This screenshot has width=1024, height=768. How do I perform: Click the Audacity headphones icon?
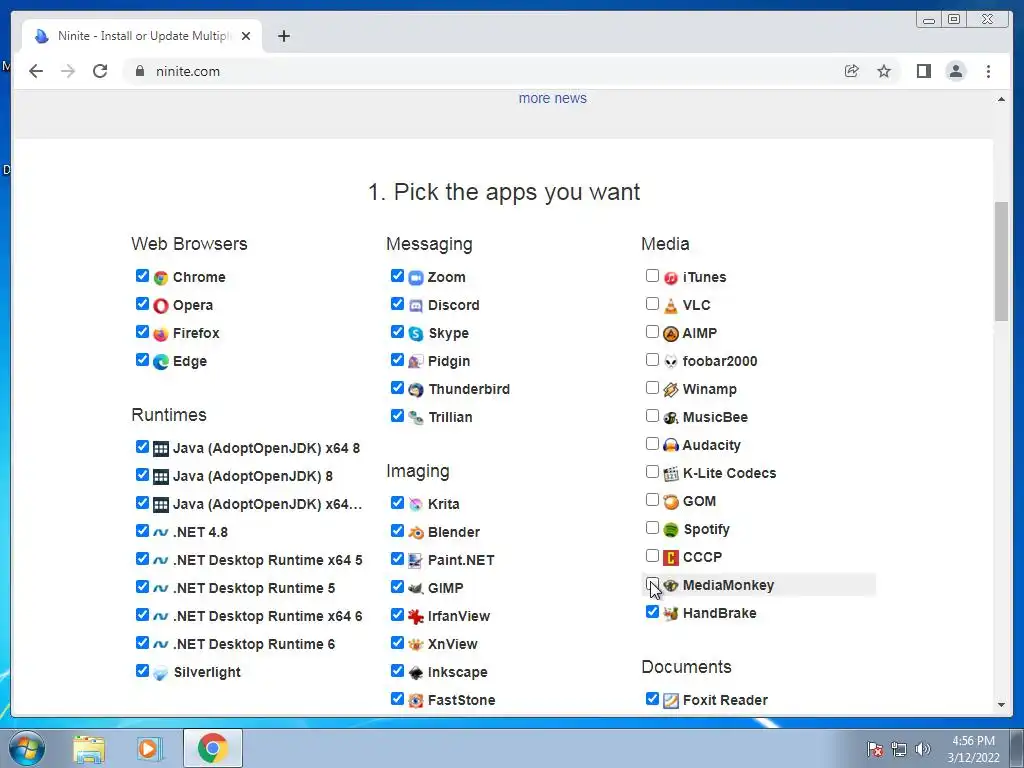(x=671, y=445)
